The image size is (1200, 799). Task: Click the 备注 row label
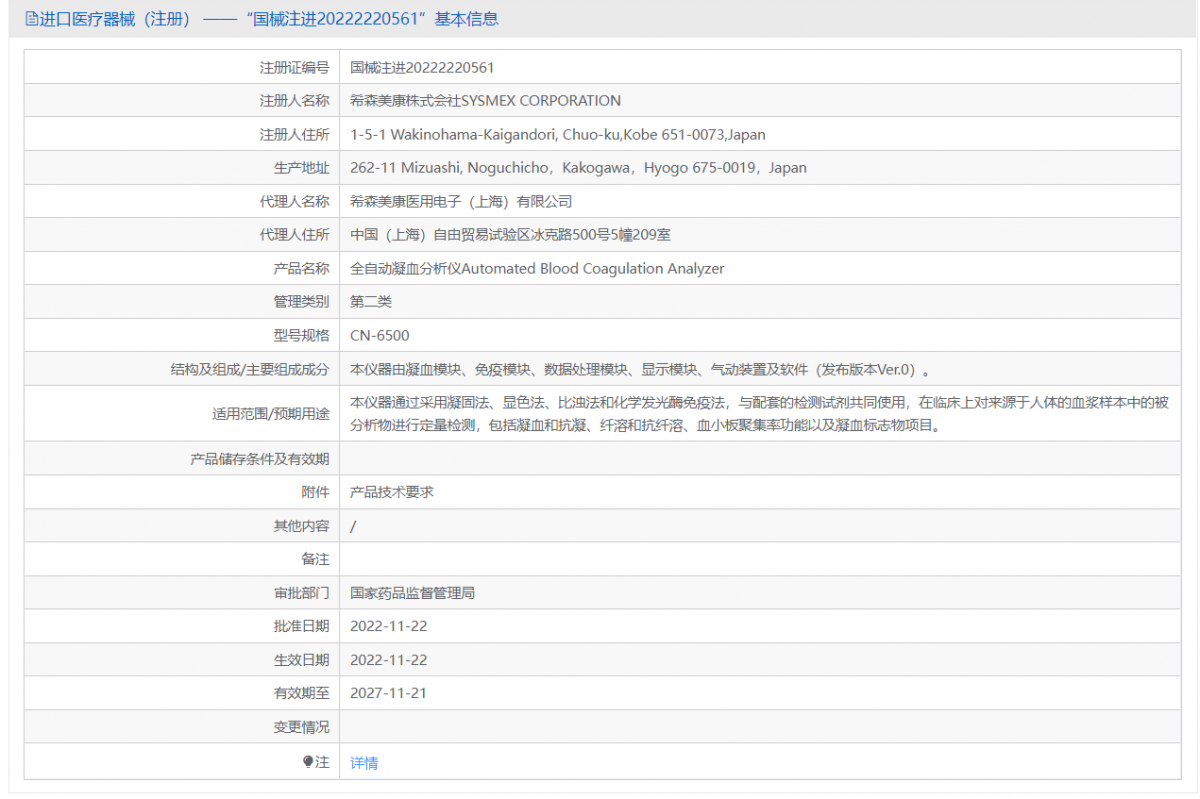tap(315, 559)
